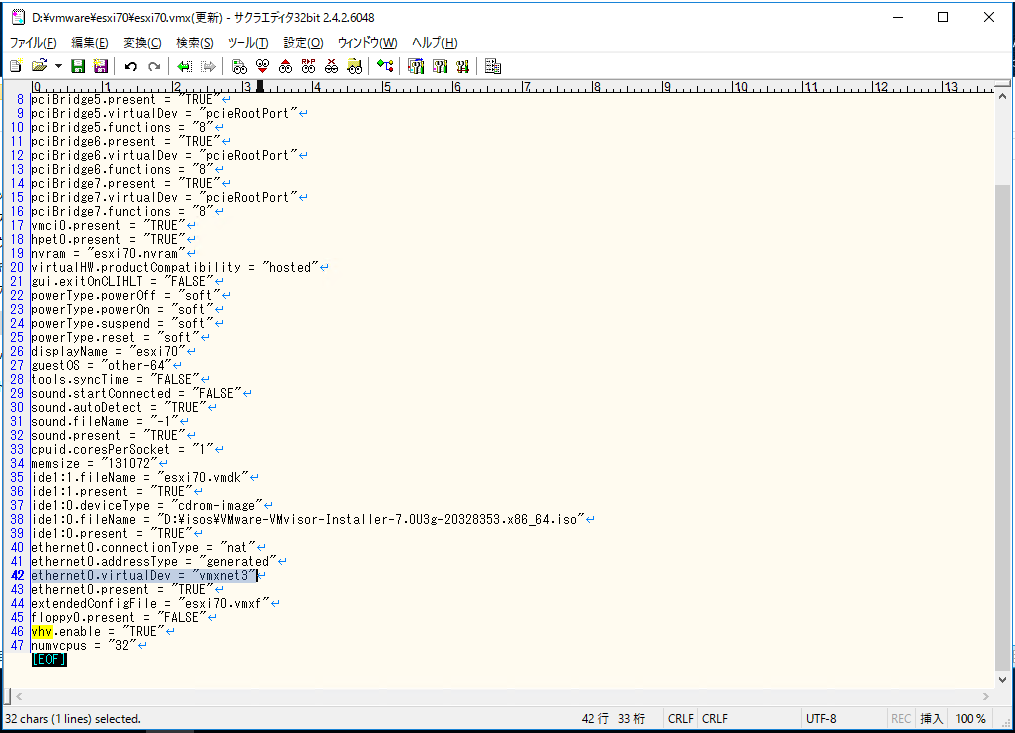The height and width of the screenshot is (733, 1015).
Task: Click the green tag jump back arrow
Action: [184, 66]
